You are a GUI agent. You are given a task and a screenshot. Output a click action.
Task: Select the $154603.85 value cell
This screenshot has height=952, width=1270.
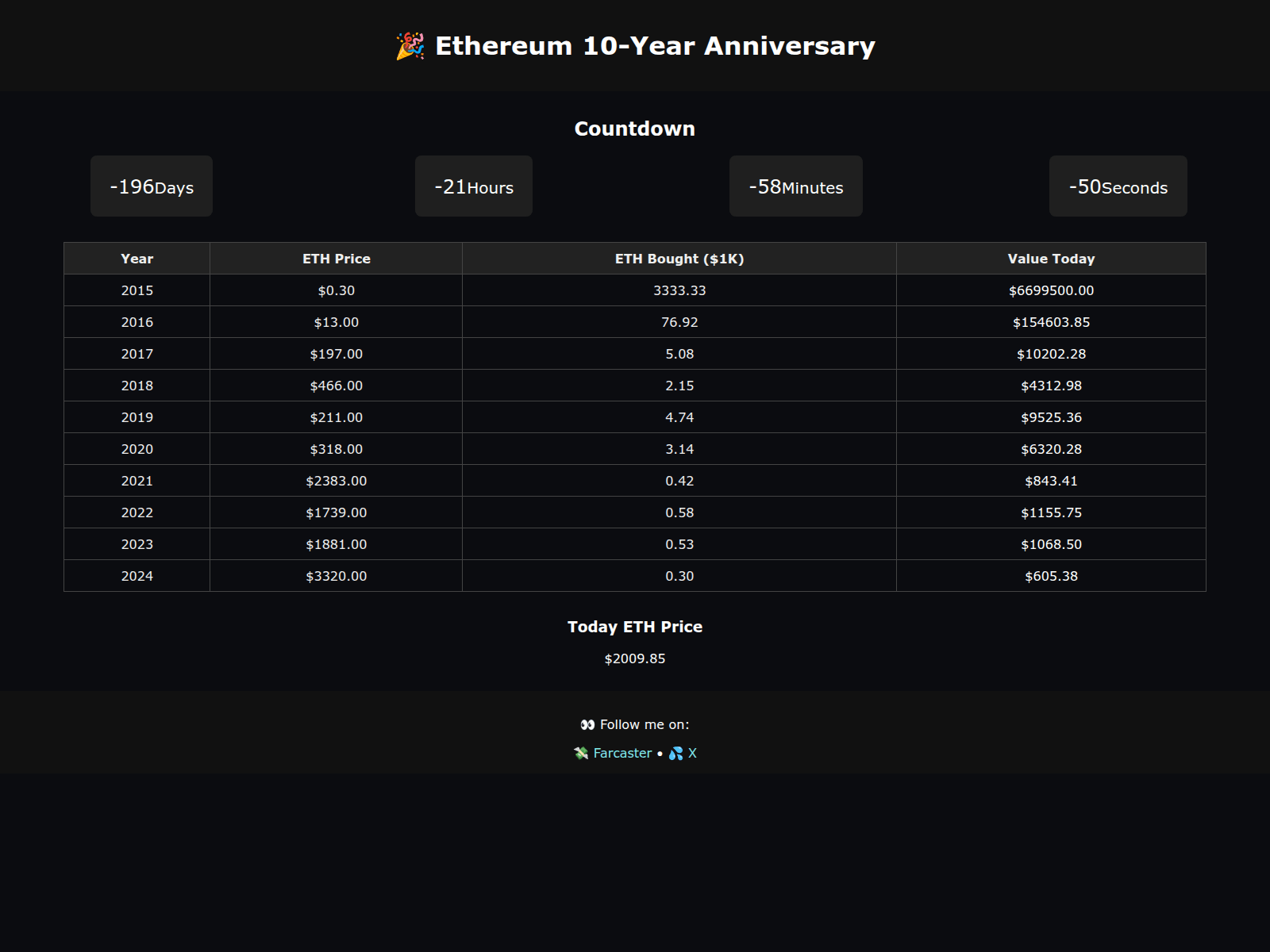point(1052,322)
